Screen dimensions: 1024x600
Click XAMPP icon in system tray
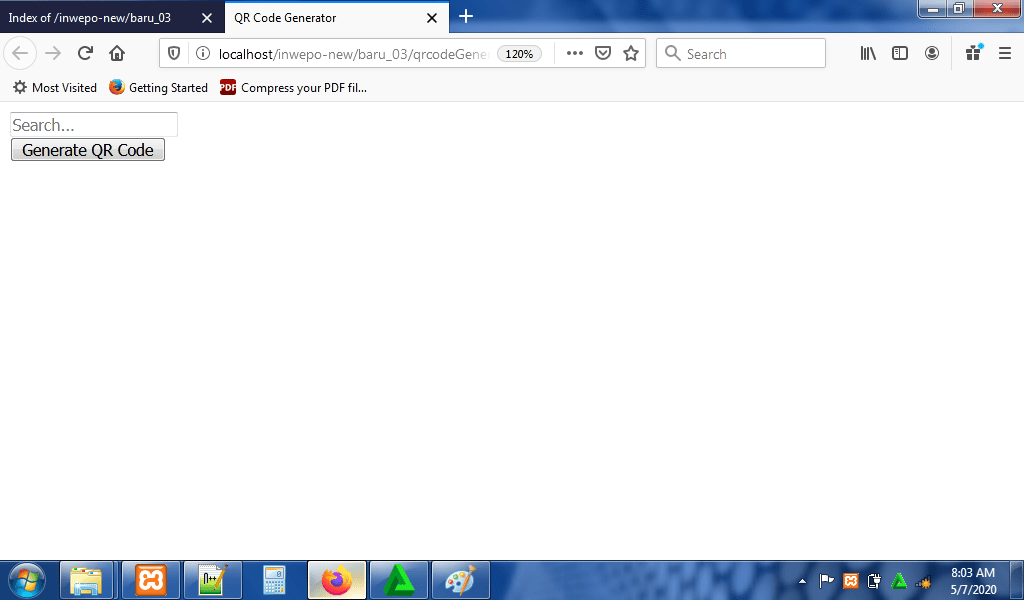(x=850, y=580)
